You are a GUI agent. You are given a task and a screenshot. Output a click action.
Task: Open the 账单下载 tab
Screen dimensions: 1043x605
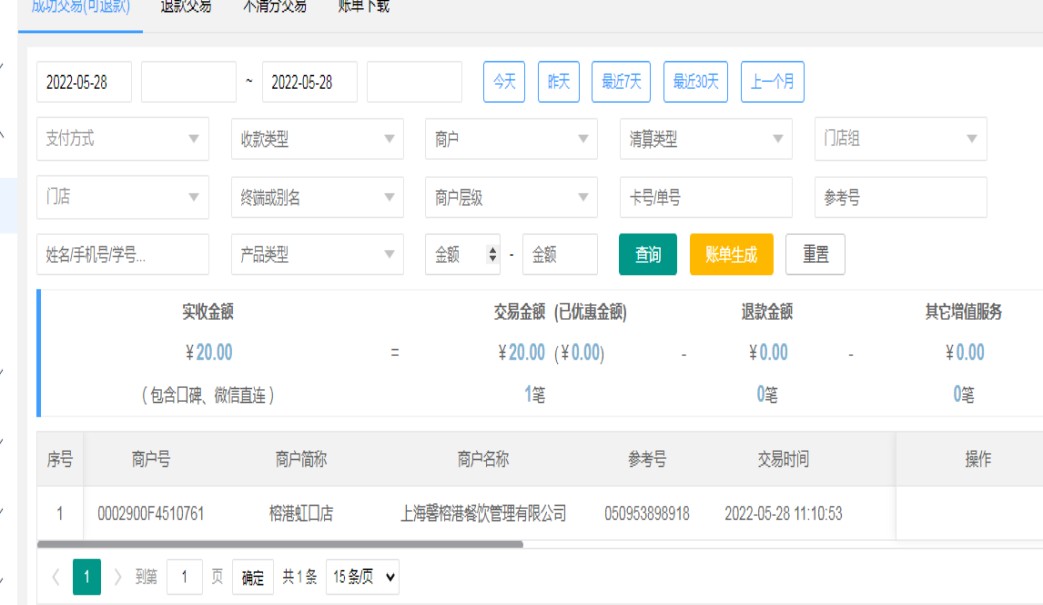click(363, 6)
